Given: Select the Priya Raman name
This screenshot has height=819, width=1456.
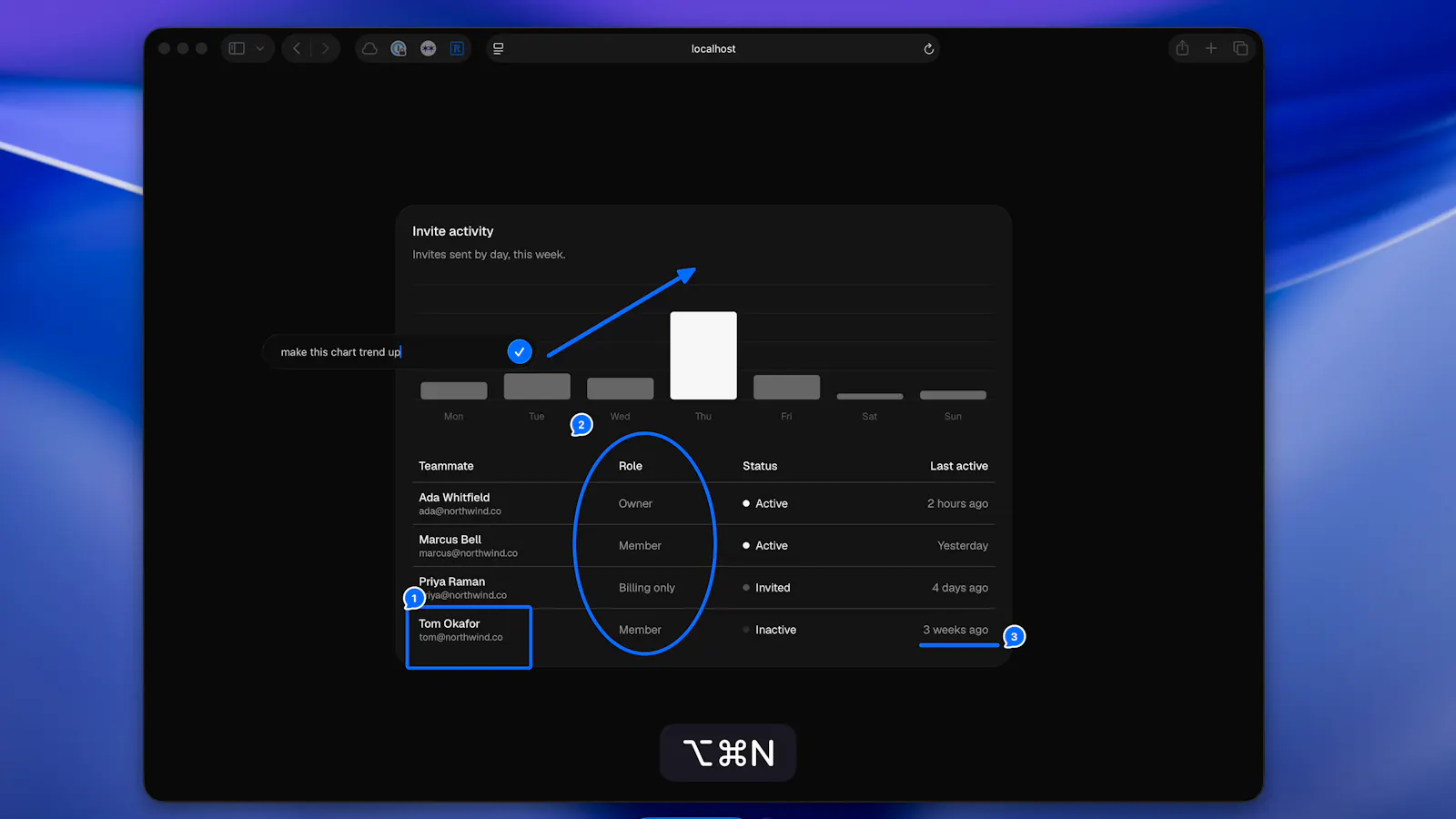Looking at the screenshot, I should [451, 581].
